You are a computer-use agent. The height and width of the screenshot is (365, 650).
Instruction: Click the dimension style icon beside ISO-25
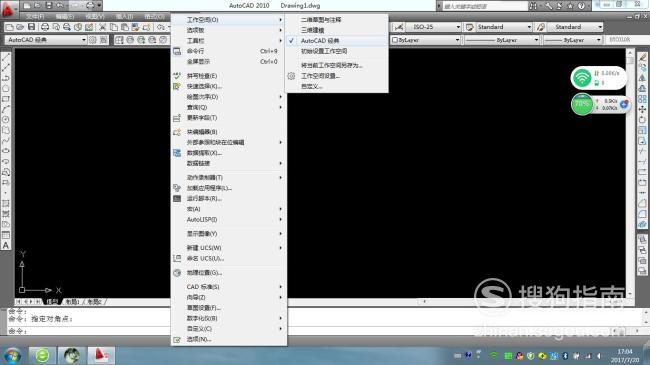coord(398,27)
